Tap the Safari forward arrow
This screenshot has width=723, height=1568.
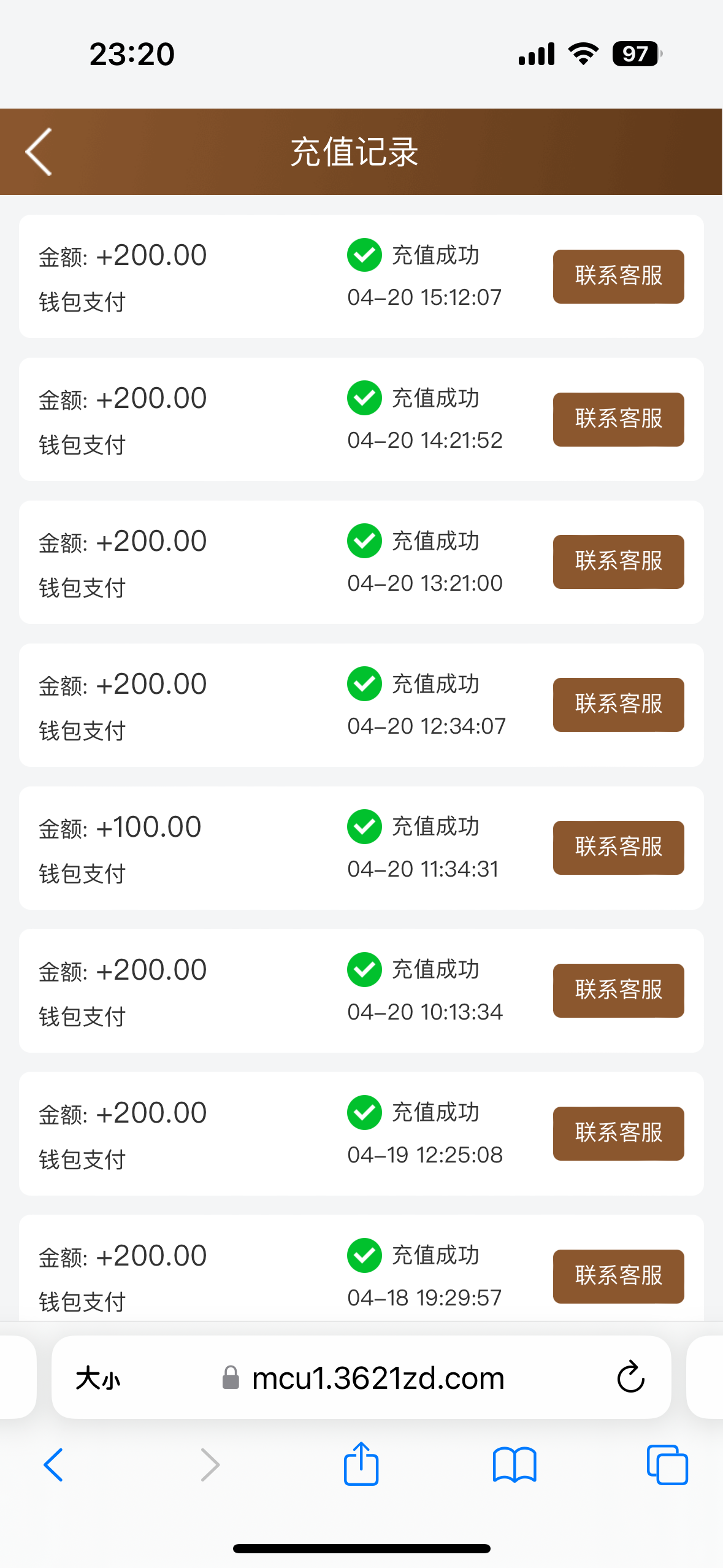point(210,1465)
